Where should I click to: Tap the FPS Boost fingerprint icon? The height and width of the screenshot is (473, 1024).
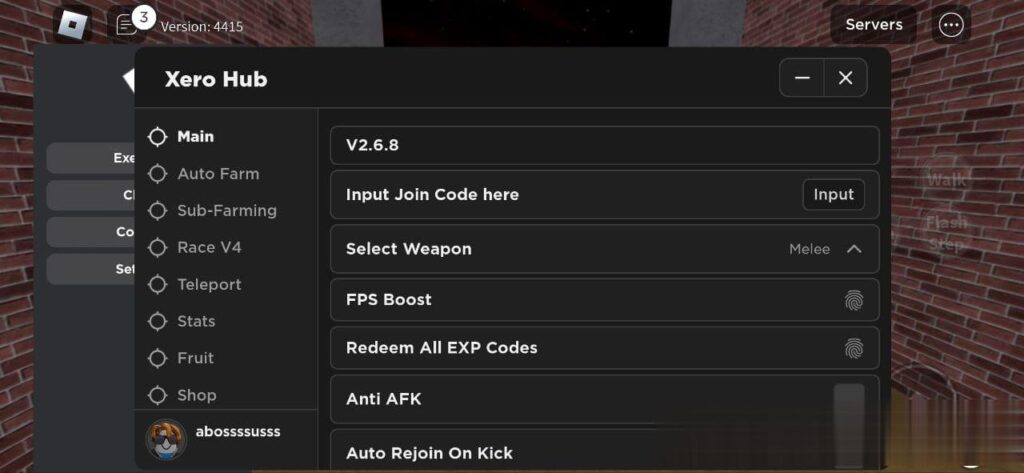(x=853, y=300)
